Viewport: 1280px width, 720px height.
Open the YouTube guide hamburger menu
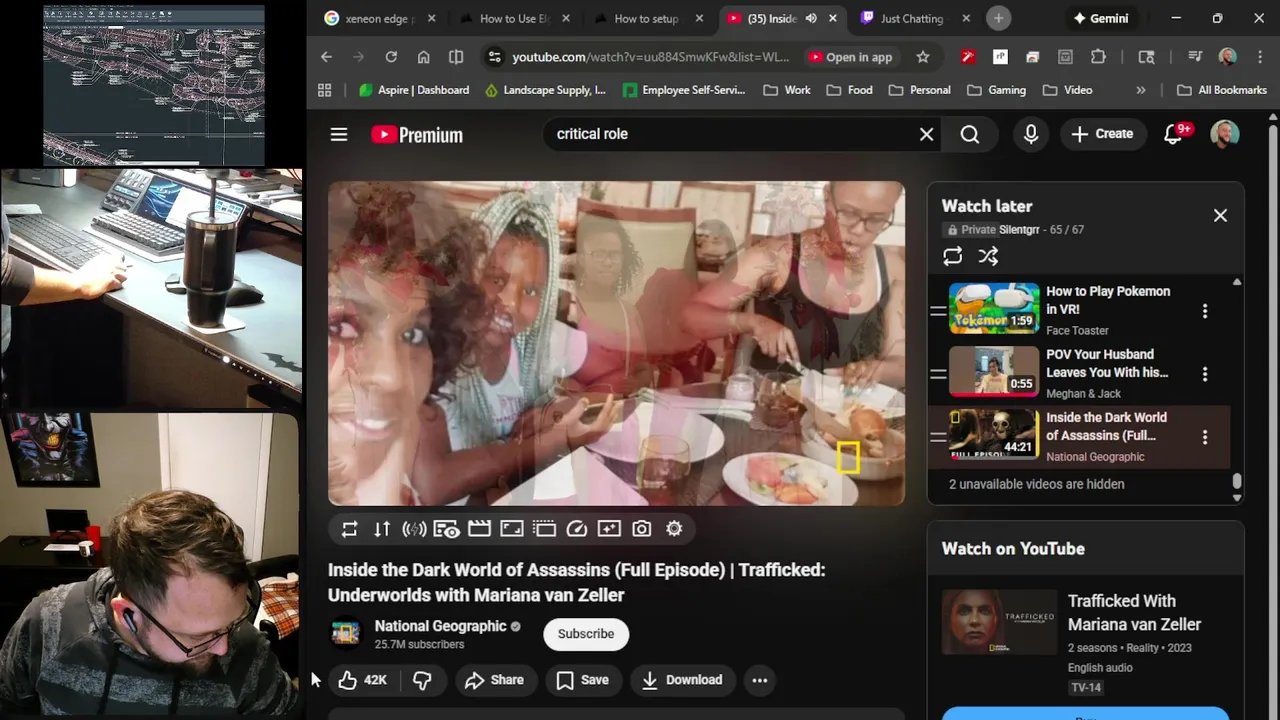point(339,134)
